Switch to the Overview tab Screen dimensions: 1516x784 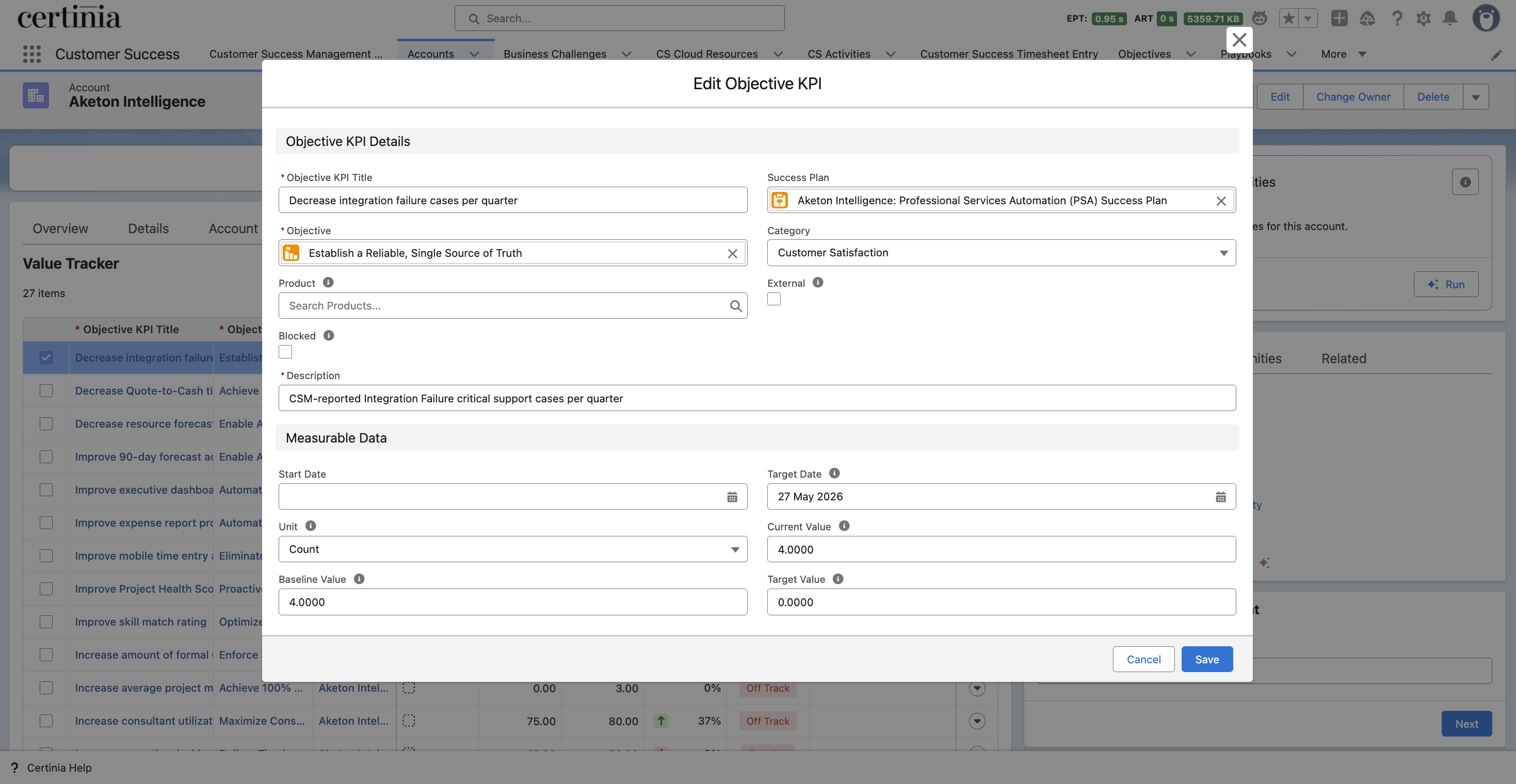(60, 229)
